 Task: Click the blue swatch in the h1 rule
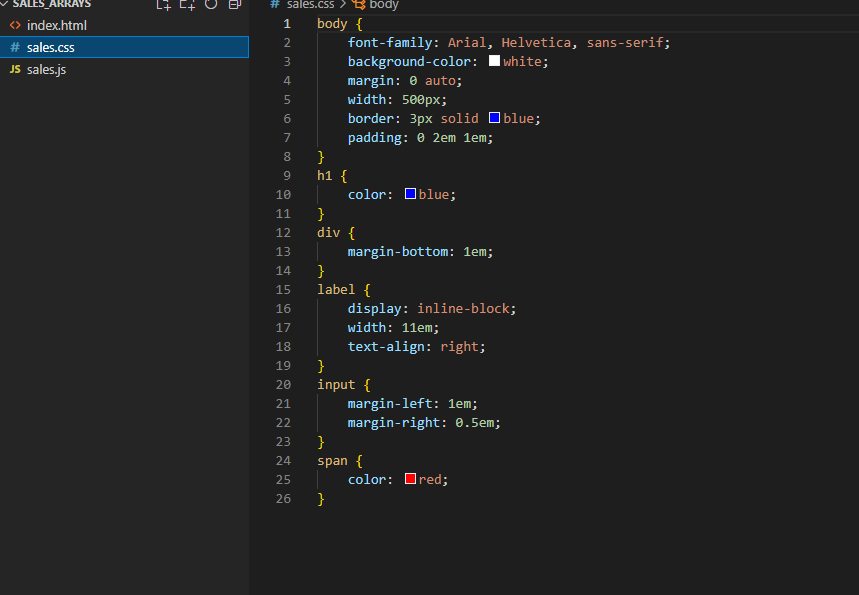pos(409,194)
